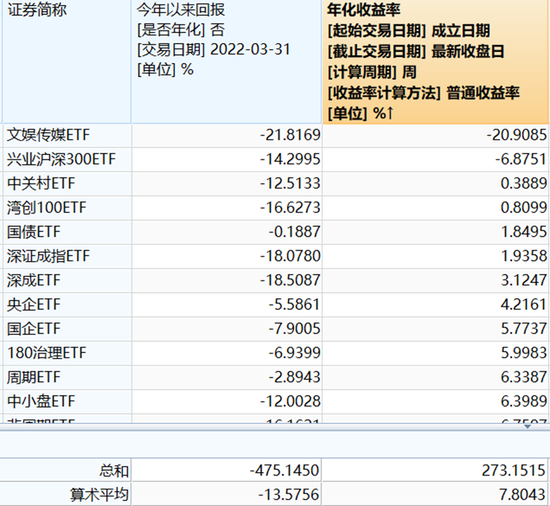Click the 总和 summary row label
This screenshot has width=550, height=506.
pyautogui.click(x=114, y=471)
